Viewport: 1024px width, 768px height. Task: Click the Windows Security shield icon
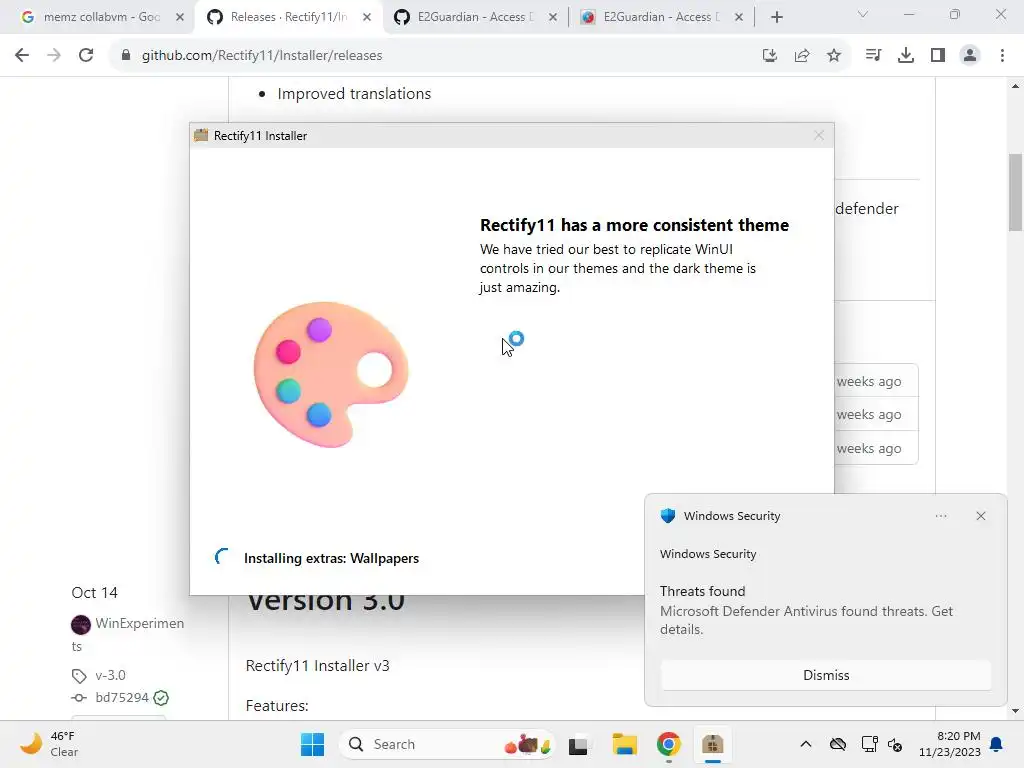[667, 516]
